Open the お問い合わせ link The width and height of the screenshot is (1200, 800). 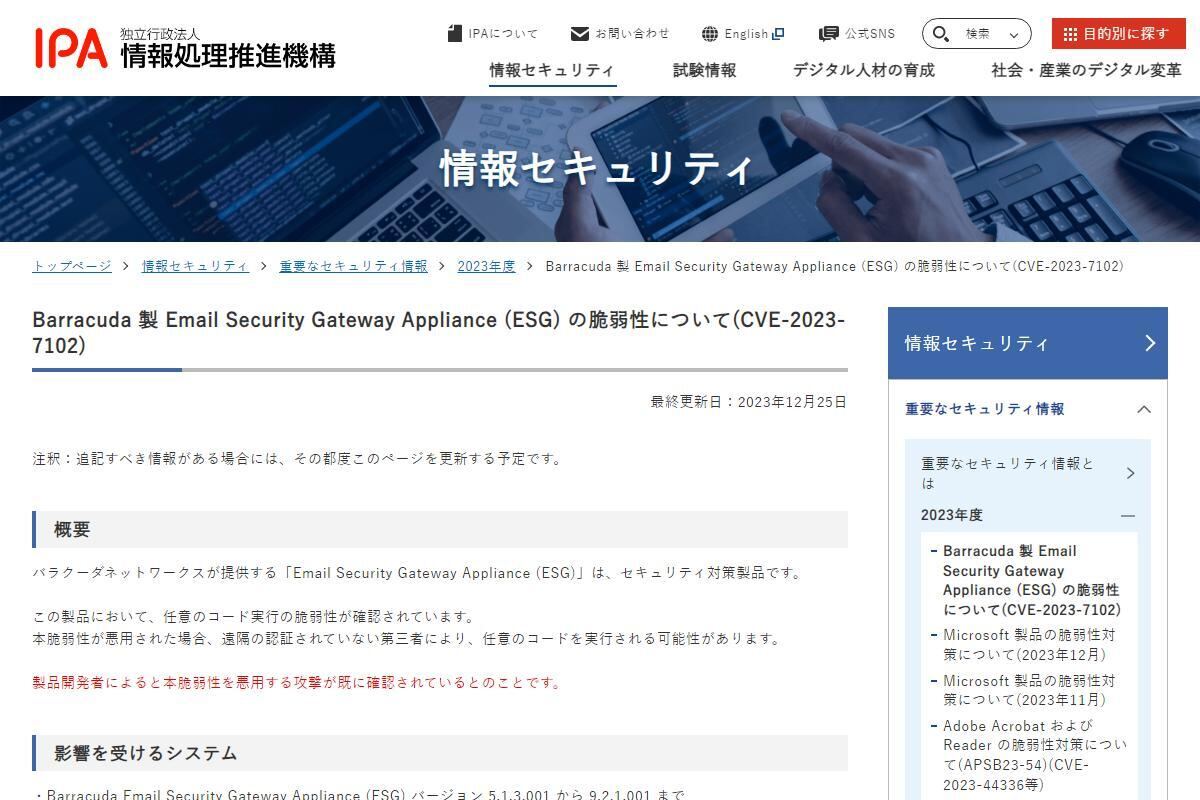tap(620, 34)
